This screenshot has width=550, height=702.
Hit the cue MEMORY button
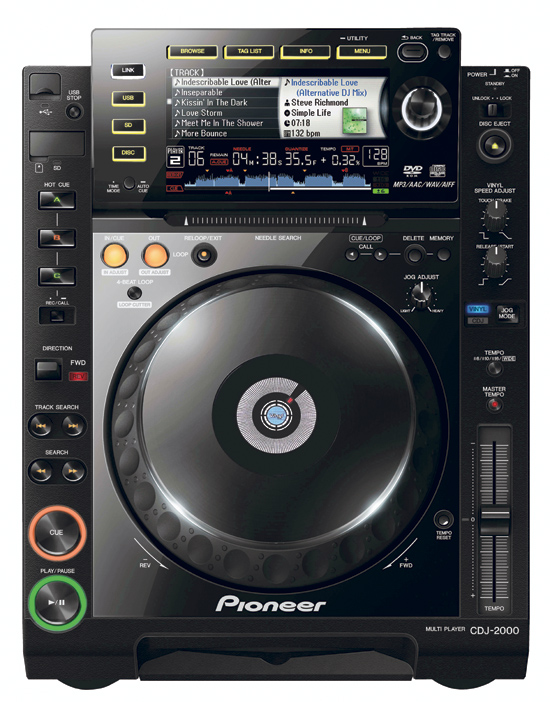(443, 255)
